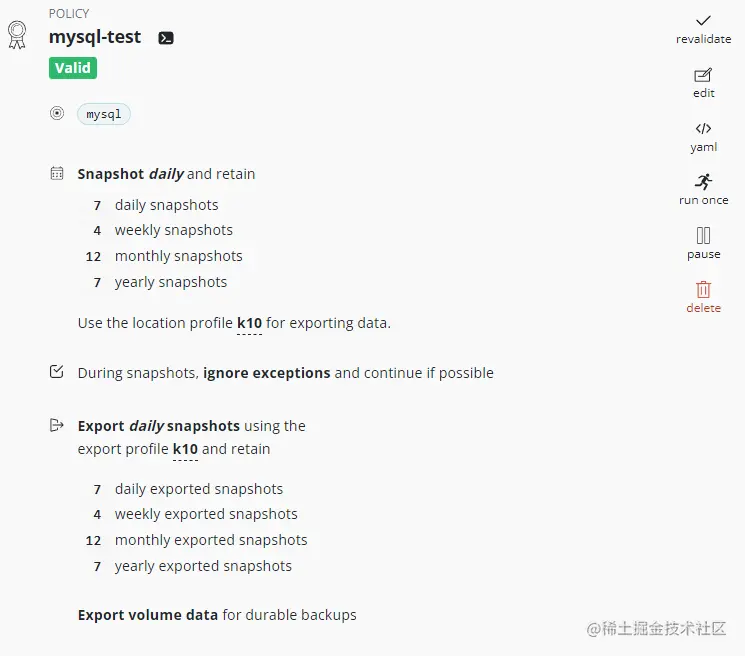This screenshot has height=656, width=745.
Task: View the policy yaml code icon
Action: click(x=703, y=129)
